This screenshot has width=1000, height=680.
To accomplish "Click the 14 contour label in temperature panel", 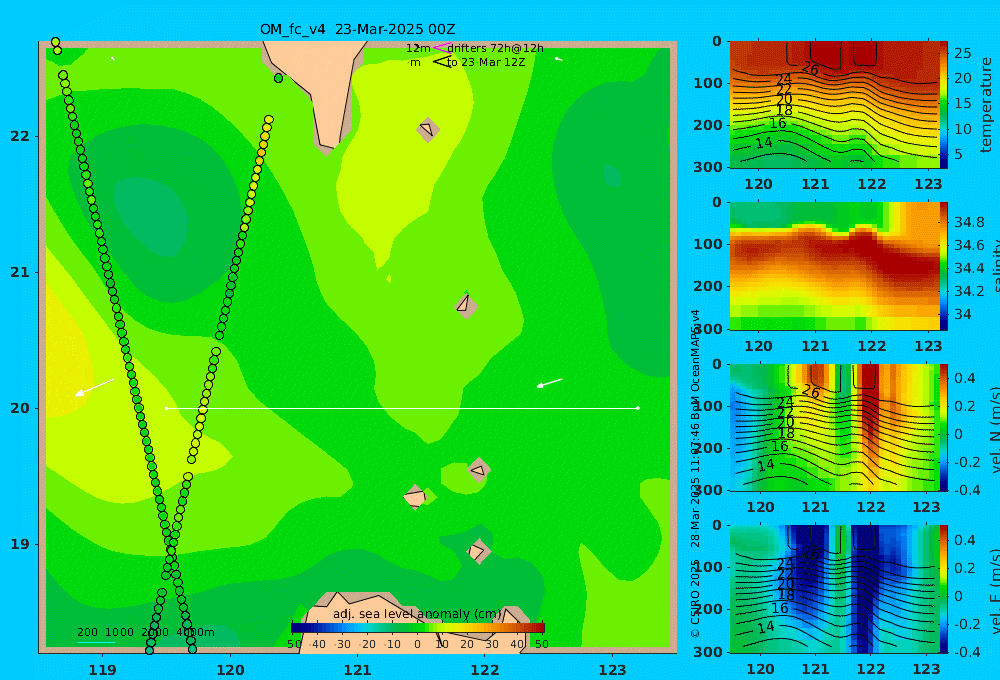I will click(763, 143).
